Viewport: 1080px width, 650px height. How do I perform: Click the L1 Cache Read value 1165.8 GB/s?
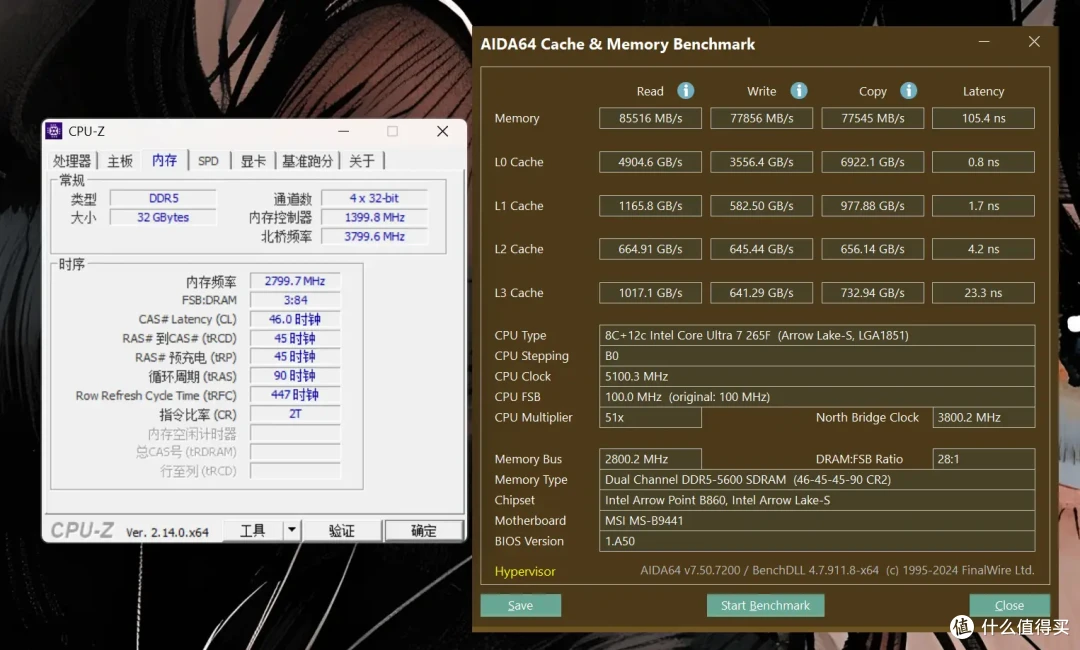(x=650, y=206)
